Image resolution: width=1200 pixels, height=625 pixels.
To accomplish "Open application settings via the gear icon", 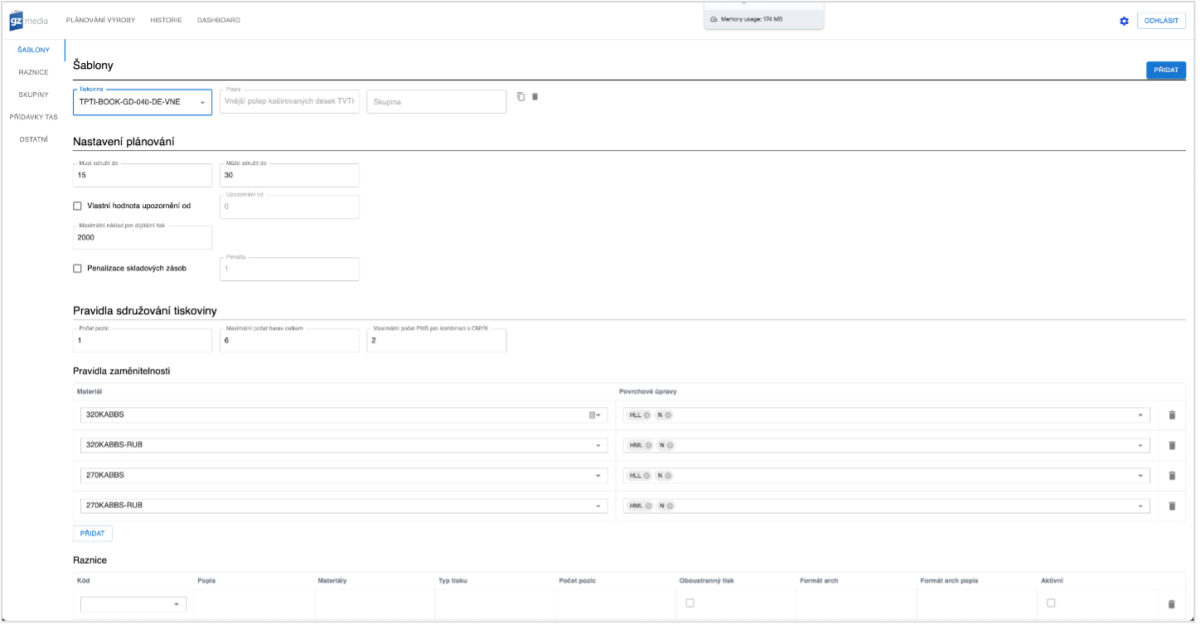I will point(1126,18).
